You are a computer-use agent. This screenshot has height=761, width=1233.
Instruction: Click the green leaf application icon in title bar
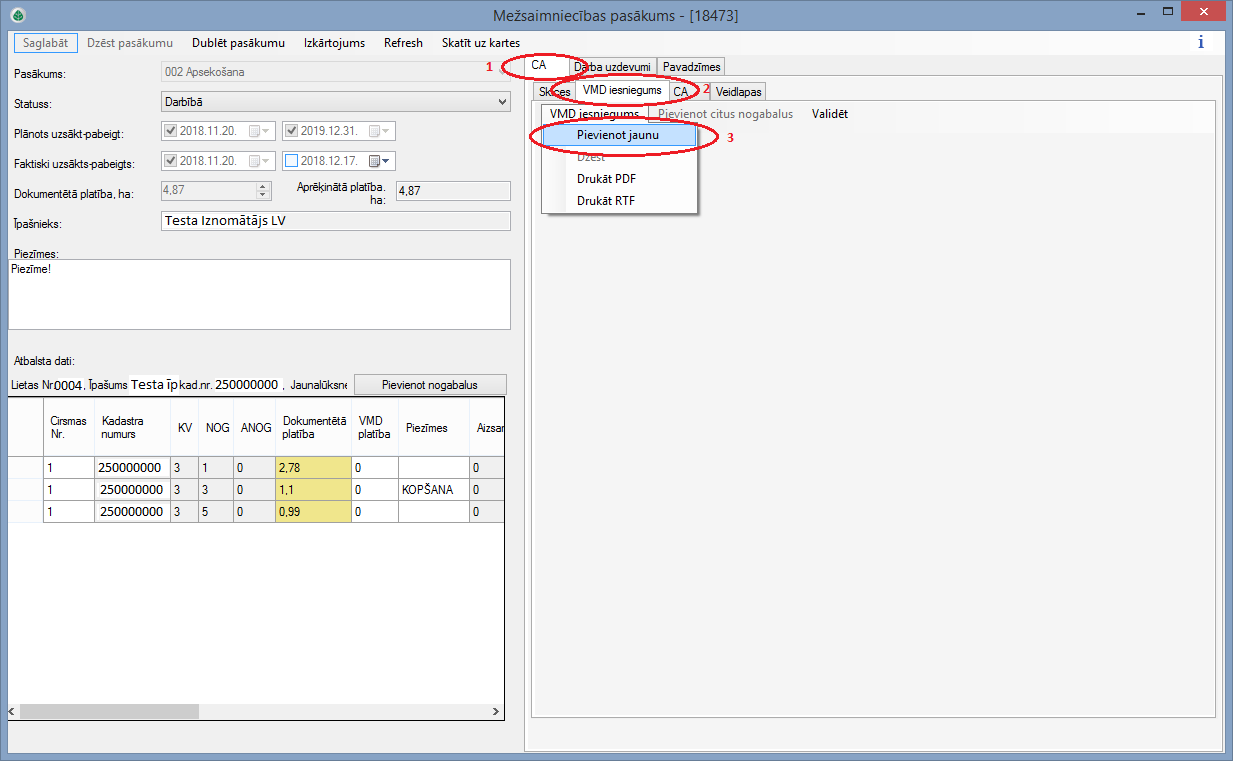pyautogui.click(x=17, y=15)
